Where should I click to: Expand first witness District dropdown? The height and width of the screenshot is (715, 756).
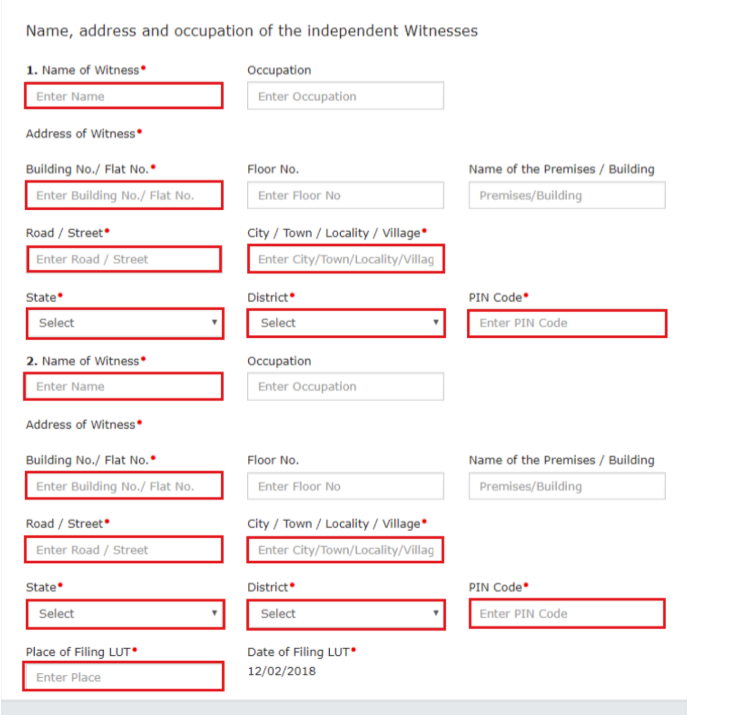345,323
